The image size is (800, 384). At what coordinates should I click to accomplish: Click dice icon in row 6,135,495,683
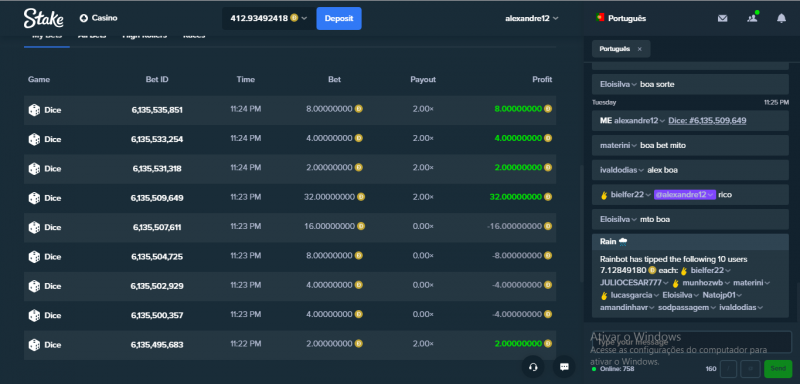tap(34, 345)
